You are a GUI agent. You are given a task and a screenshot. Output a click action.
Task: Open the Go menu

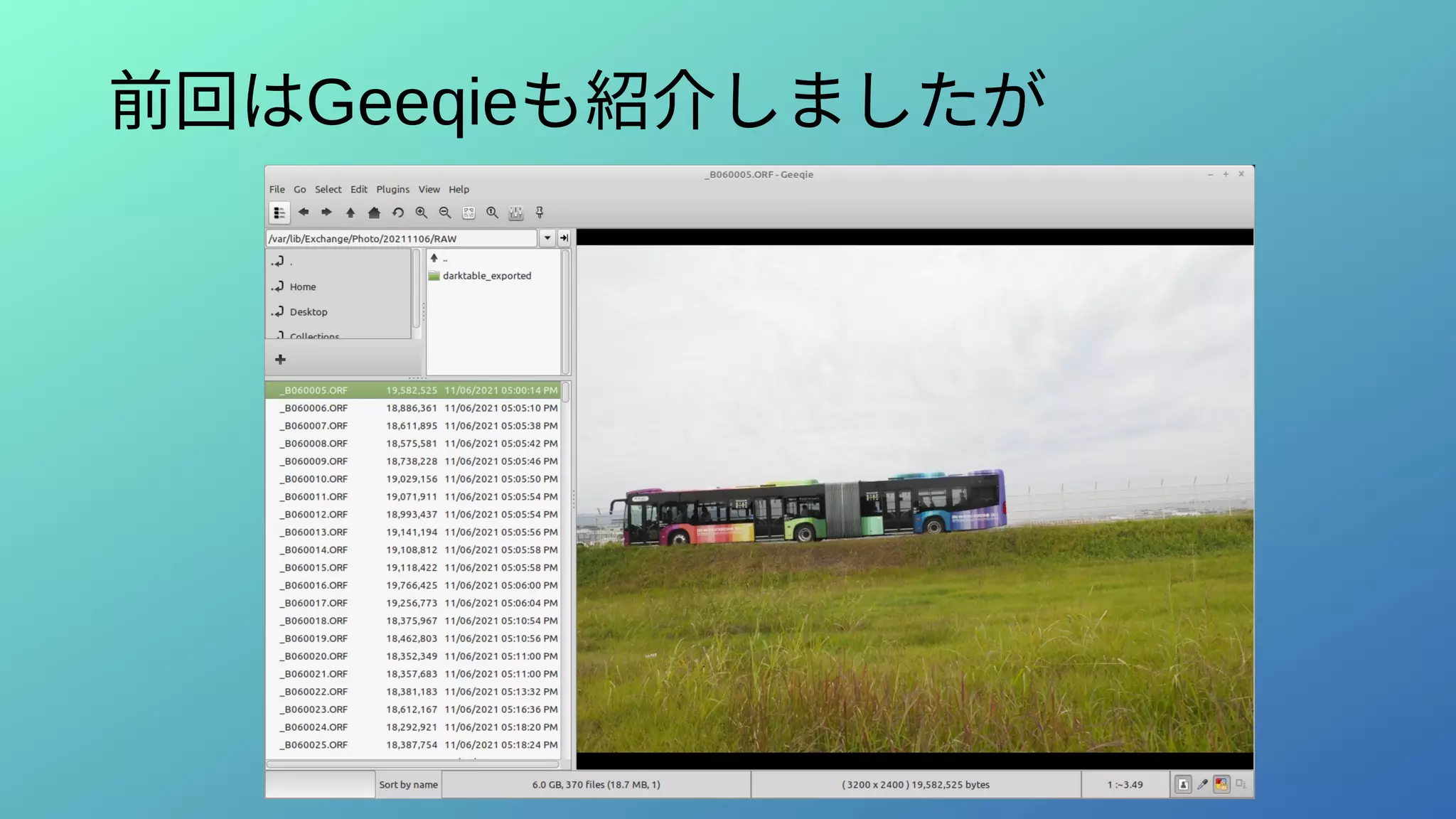pos(300,189)
